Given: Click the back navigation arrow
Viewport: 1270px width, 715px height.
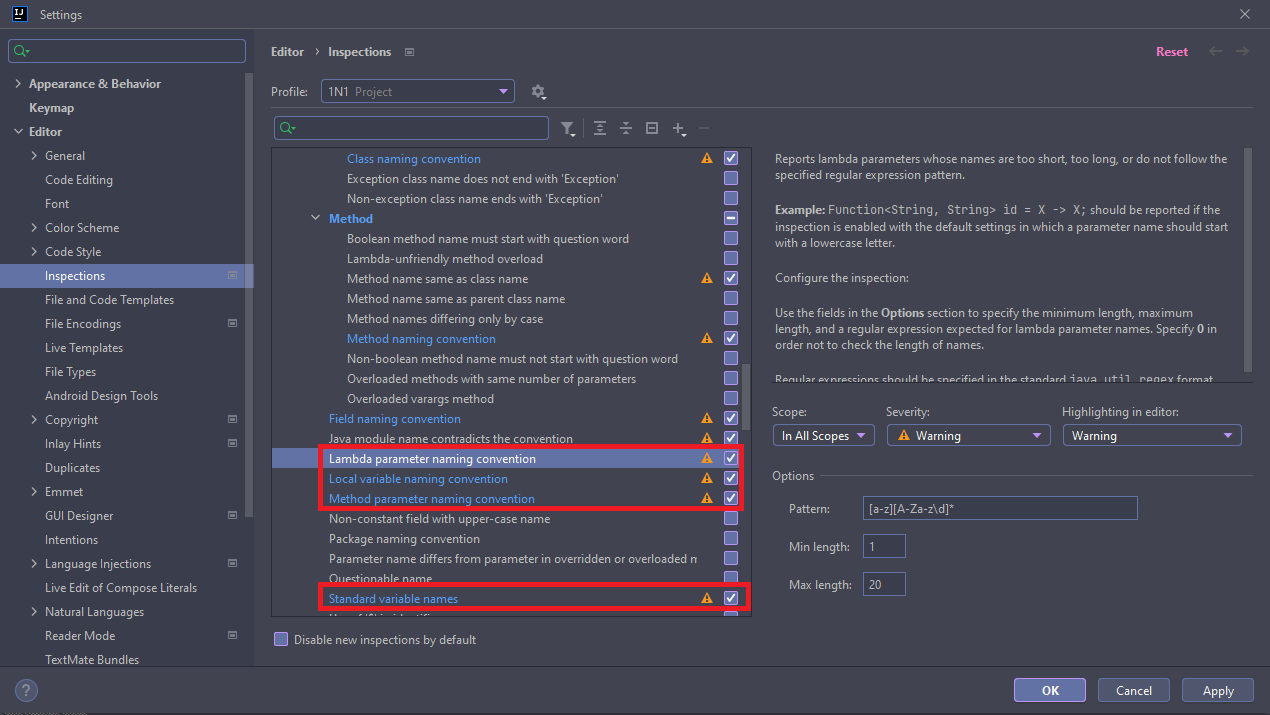Looking at the screenshot, I should 1216,52.
